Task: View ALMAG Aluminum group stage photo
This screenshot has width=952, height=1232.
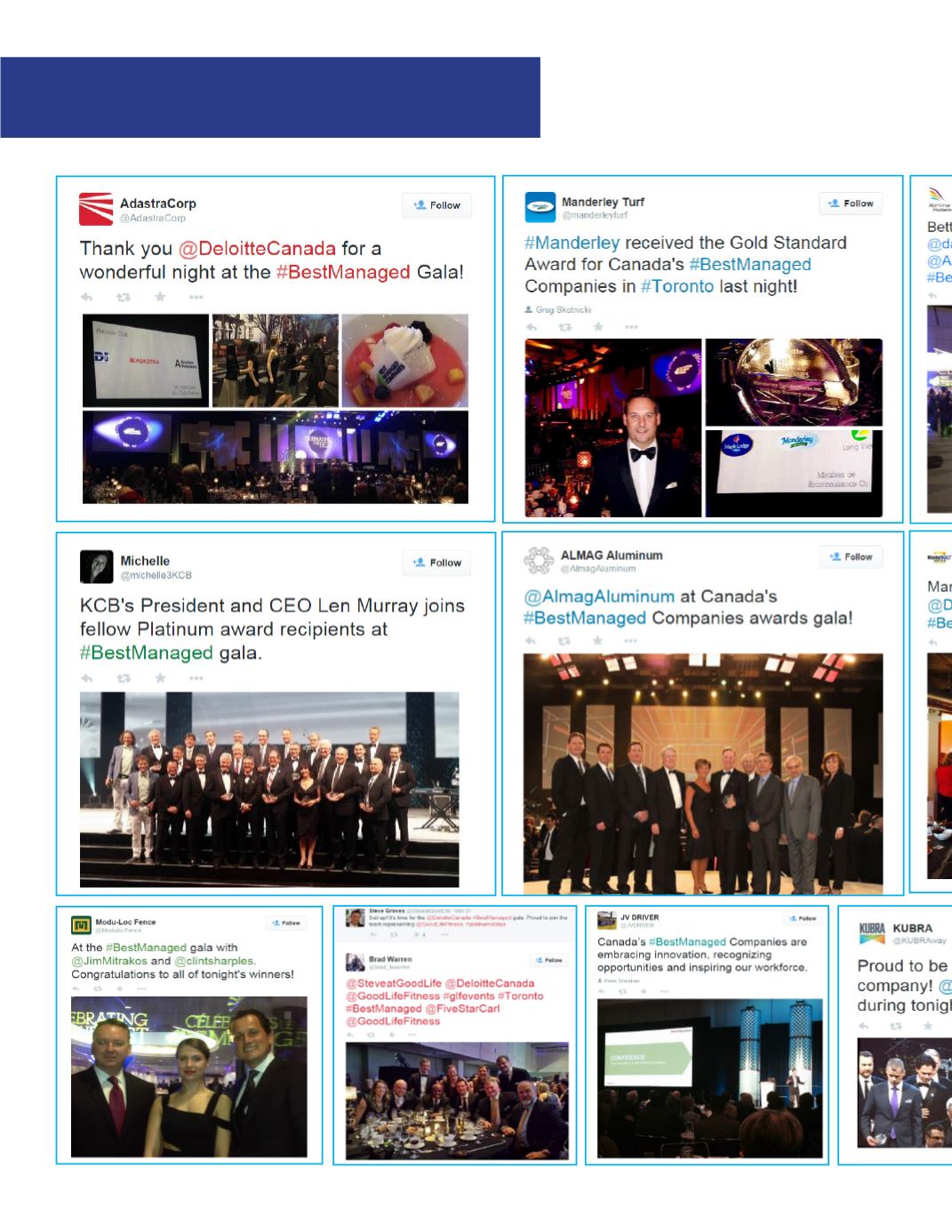Action: [703, 773]
